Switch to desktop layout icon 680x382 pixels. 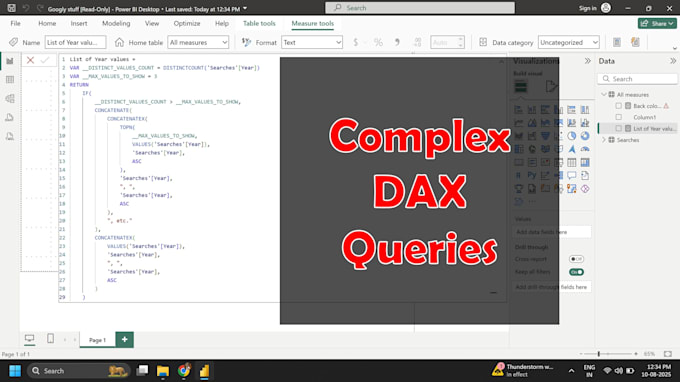coord(29,339)
